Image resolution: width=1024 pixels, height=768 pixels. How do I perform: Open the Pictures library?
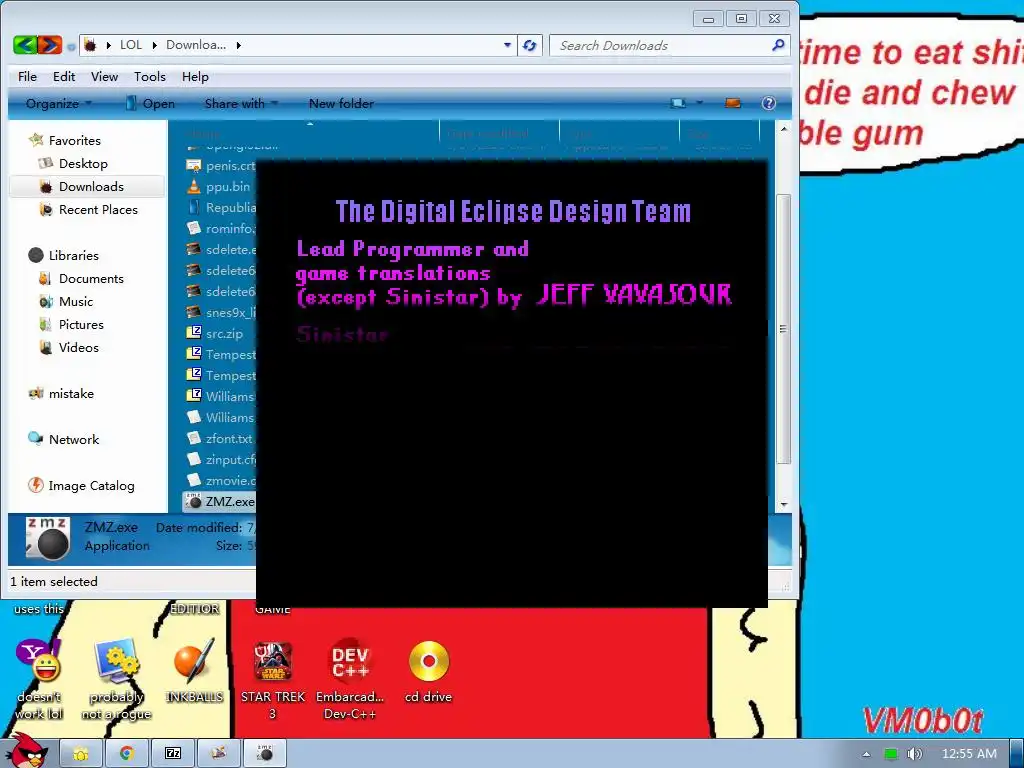point(81,325)
